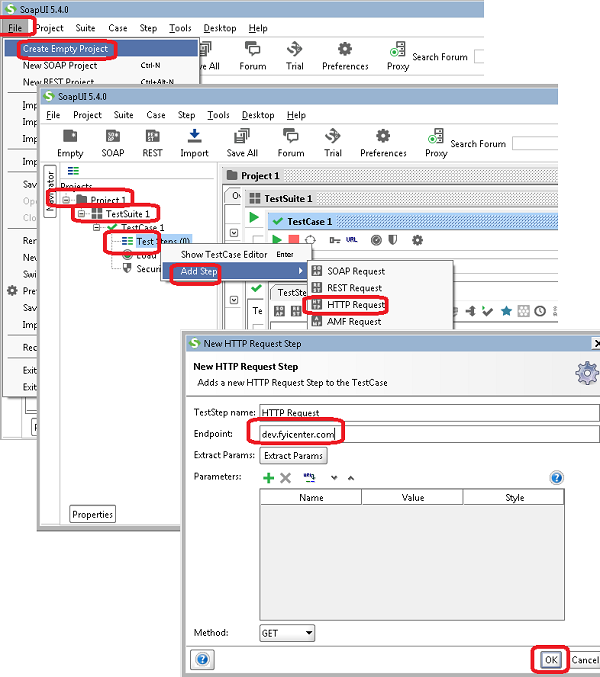Viewport: 600px width, 677px height.
Task: Open Preferences from the front toolbar
Action: pos(383,141)
